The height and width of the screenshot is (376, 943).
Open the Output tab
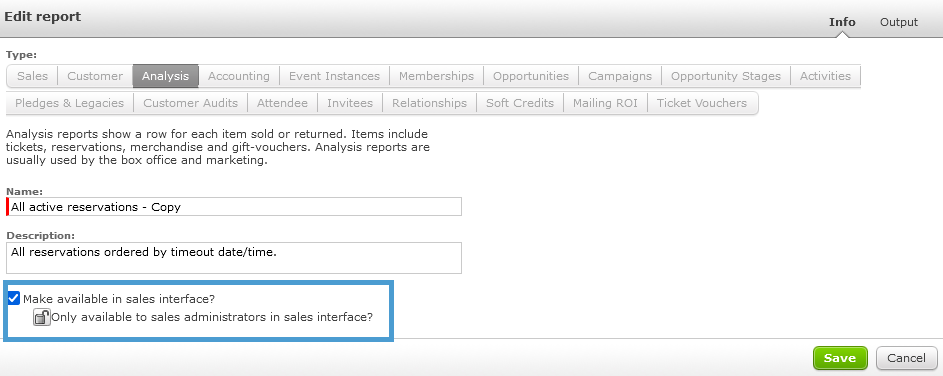898,22
